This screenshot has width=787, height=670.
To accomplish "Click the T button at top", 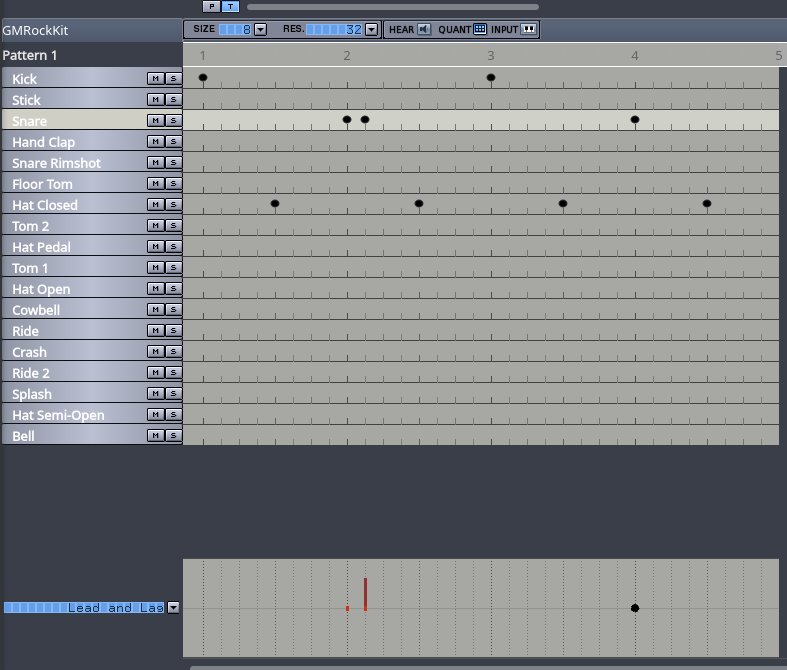I will pos(230,7).
